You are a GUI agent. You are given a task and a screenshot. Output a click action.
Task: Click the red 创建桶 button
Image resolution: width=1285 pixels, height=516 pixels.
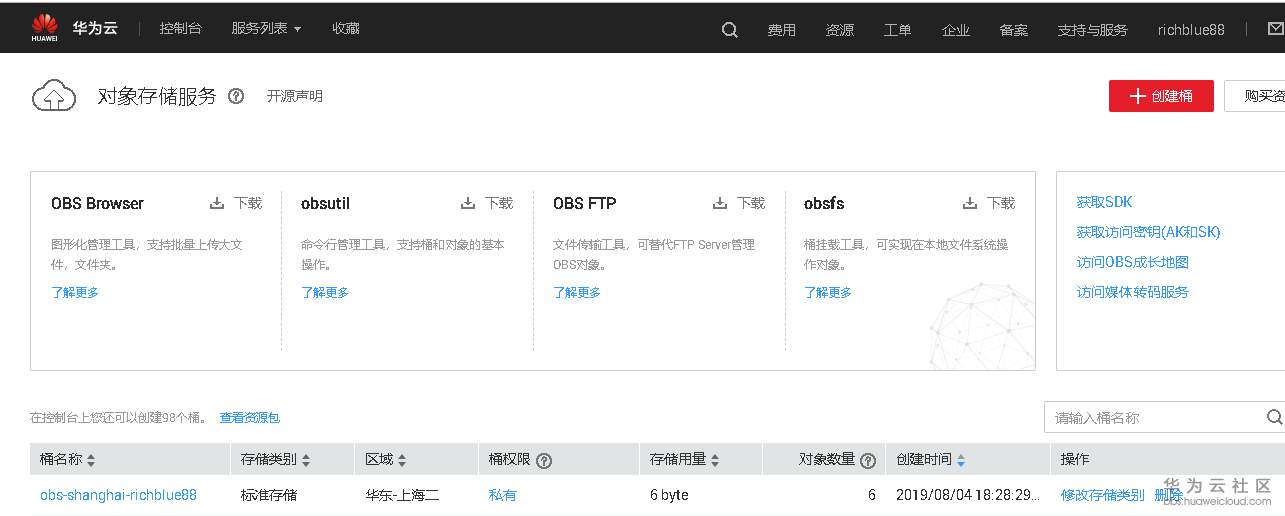1160,96
